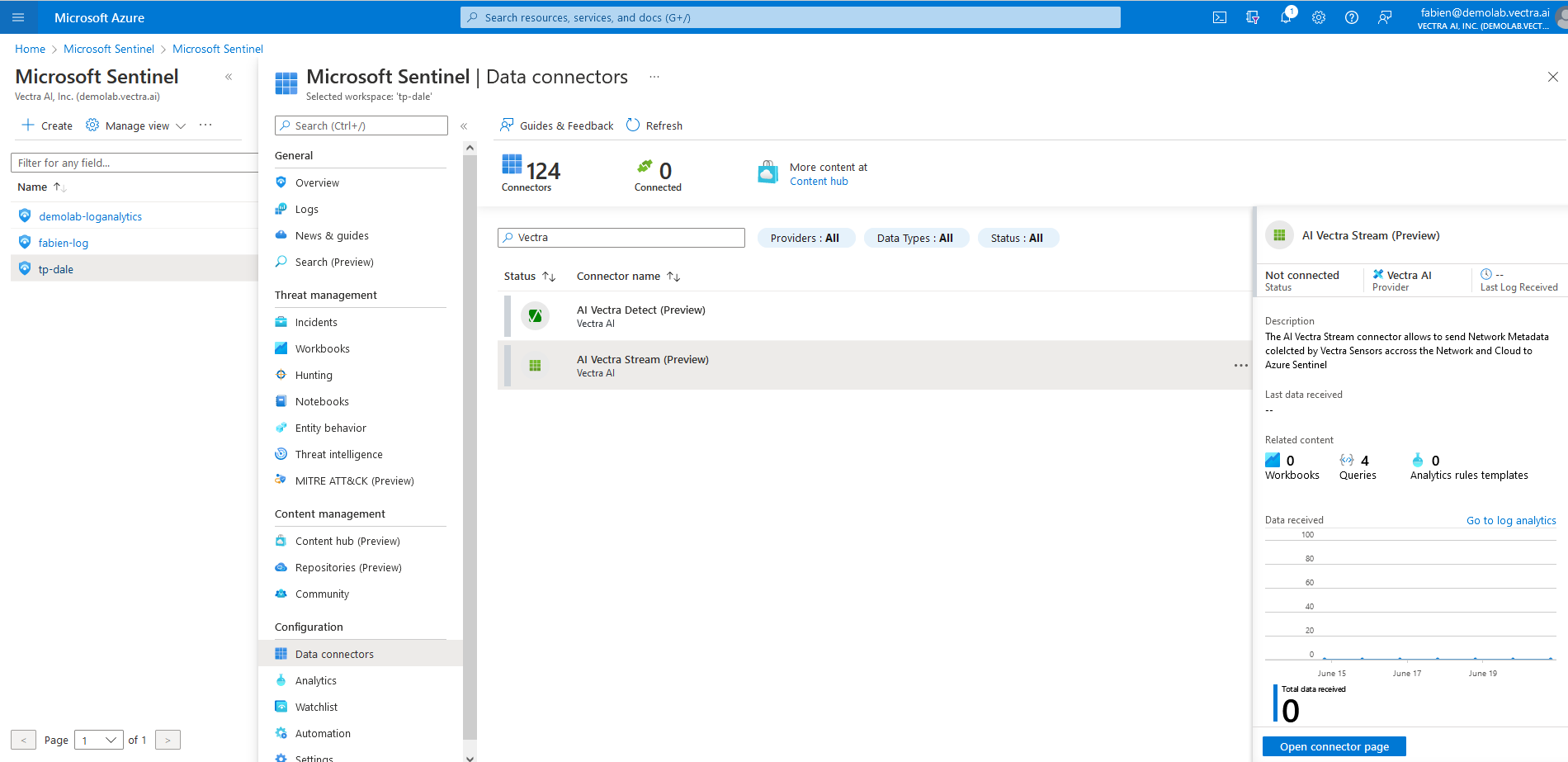Click the AI Vectra Detect connector icon
This screenshot has width=1568, height=762.
coord(536,315)
